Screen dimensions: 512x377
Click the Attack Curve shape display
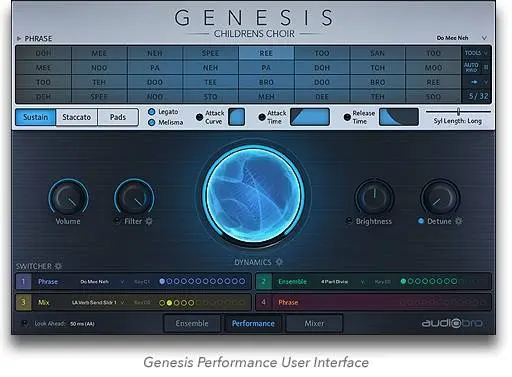[x=237, y=117]
